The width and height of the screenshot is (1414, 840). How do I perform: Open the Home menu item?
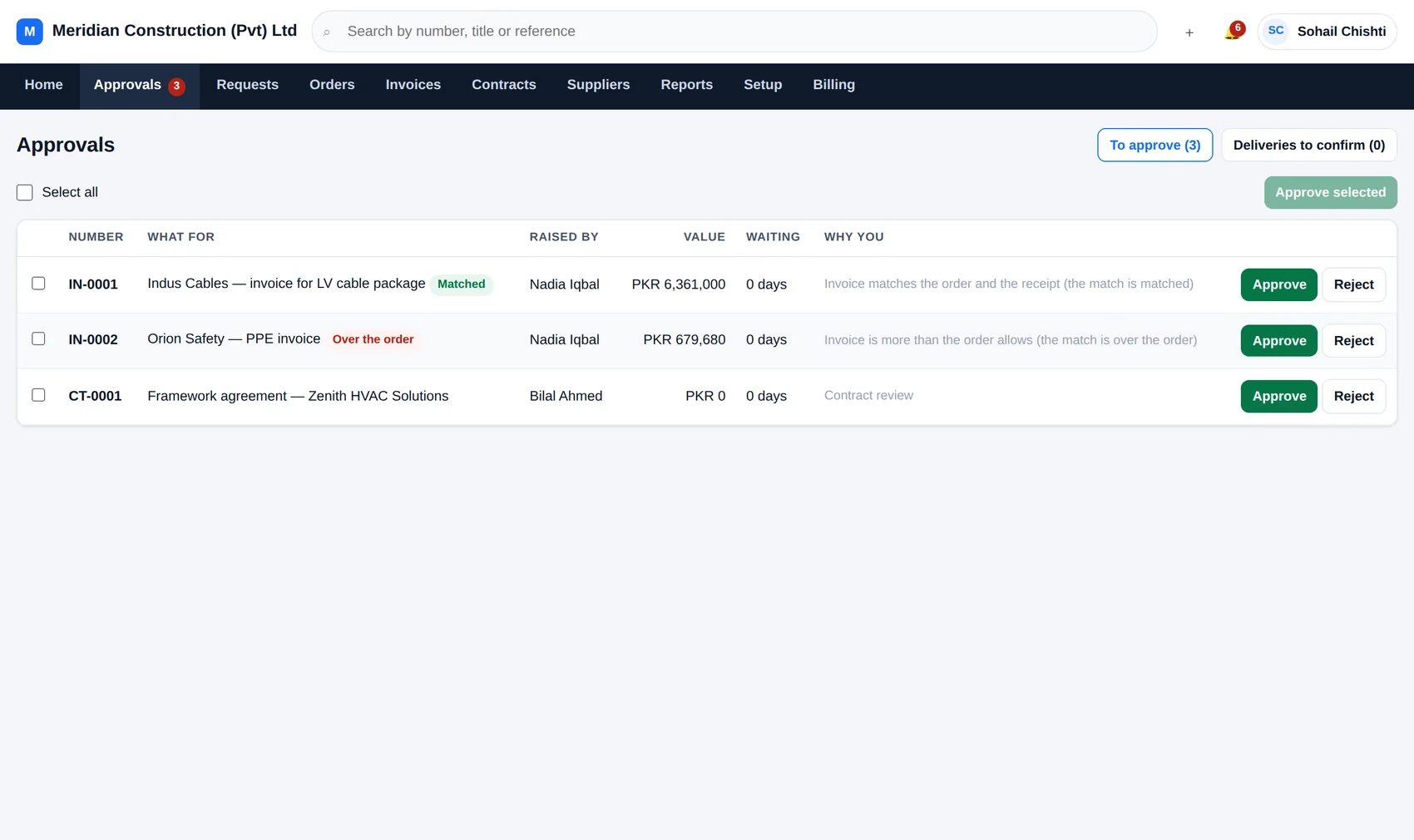tap(44, 85)
